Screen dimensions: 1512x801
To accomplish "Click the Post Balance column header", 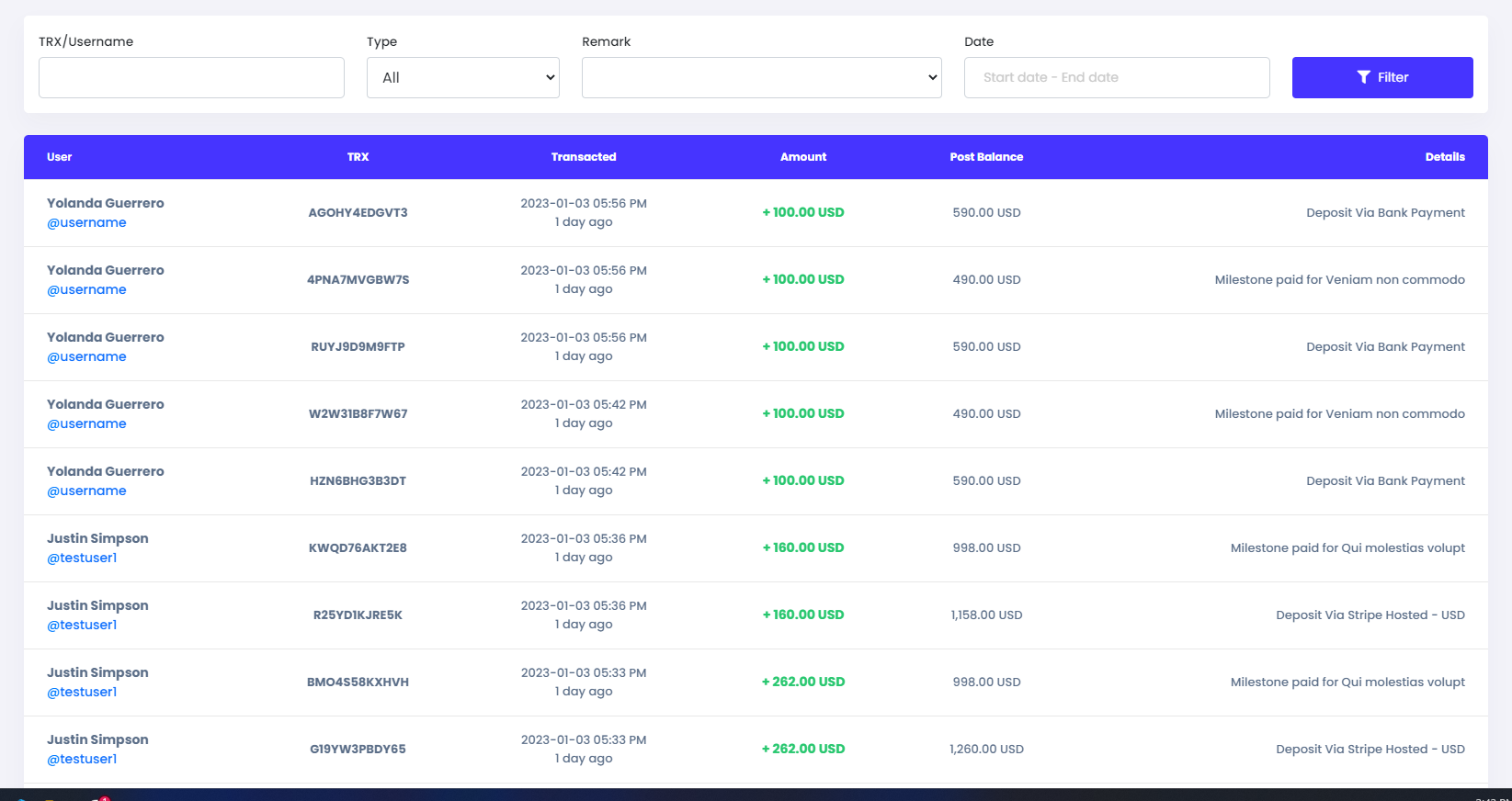I will coord(985,157).
